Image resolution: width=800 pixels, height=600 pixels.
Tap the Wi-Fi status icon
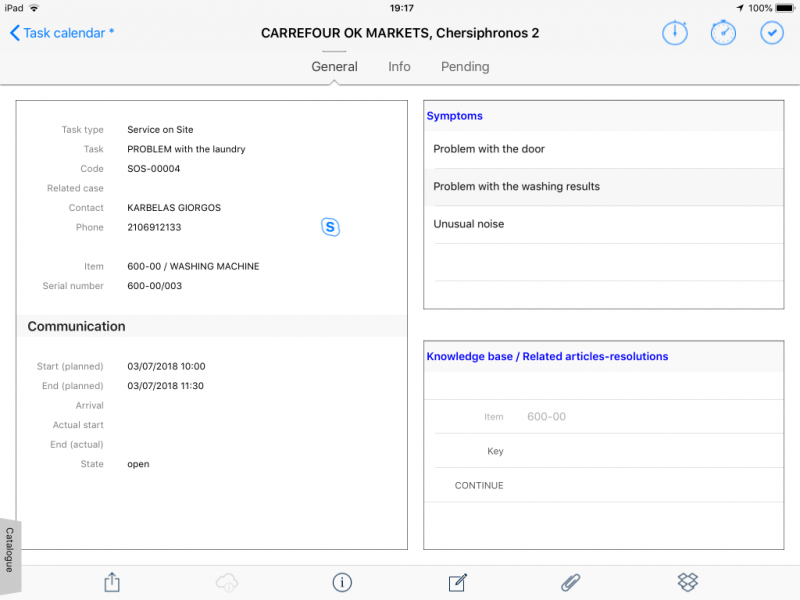coord(34,8)
